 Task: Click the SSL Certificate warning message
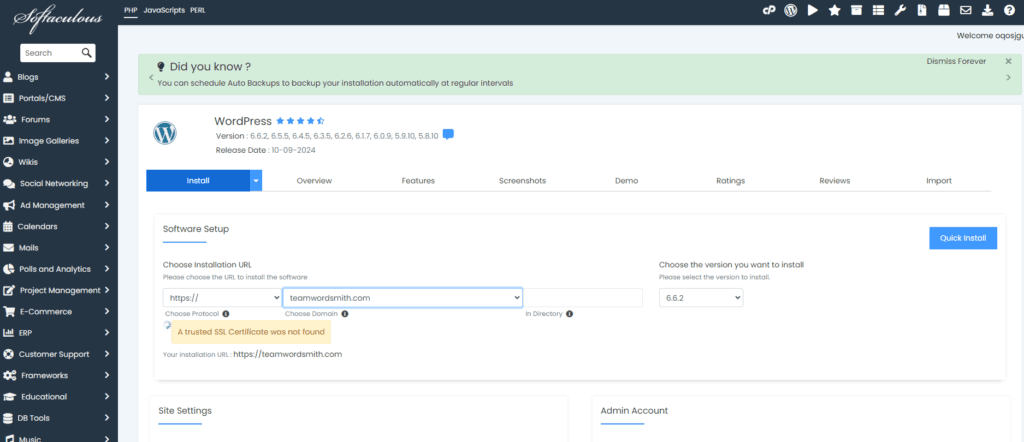(251, 332)
